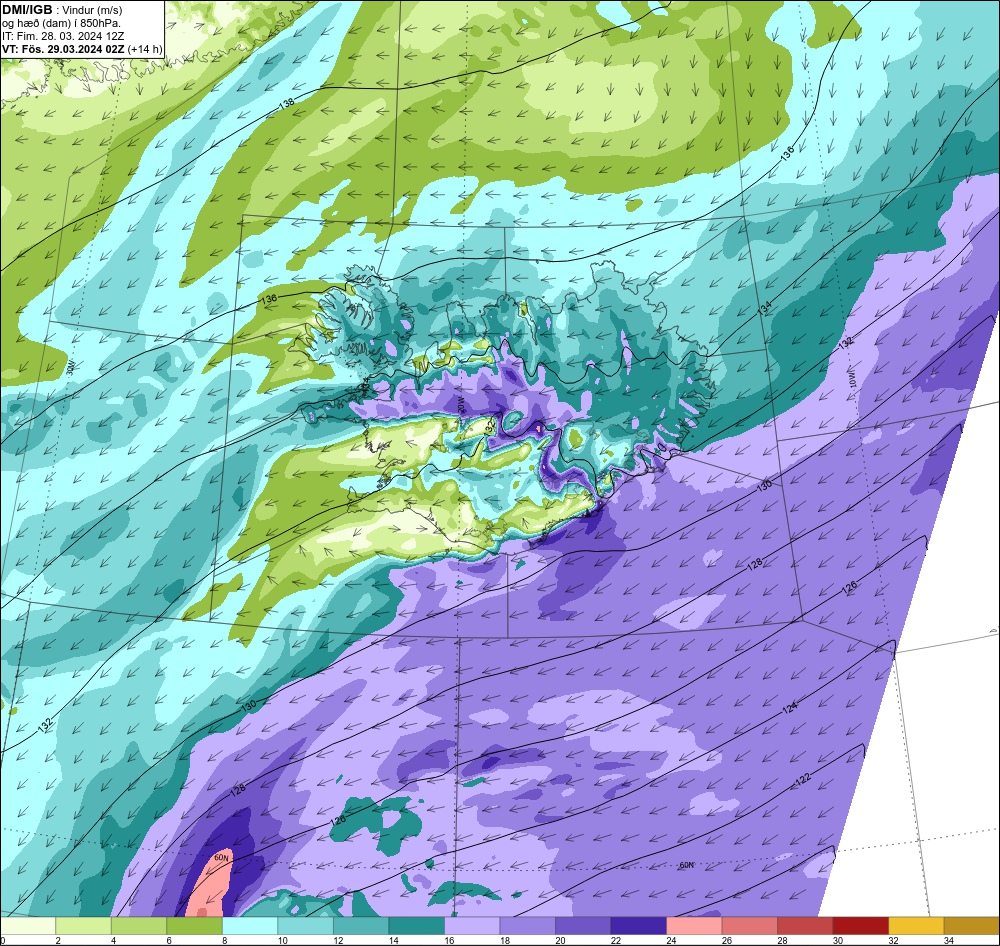Click the light cyan swatch between 8 and 10
The image size is (1000, 946).
[x=250, y=925]
